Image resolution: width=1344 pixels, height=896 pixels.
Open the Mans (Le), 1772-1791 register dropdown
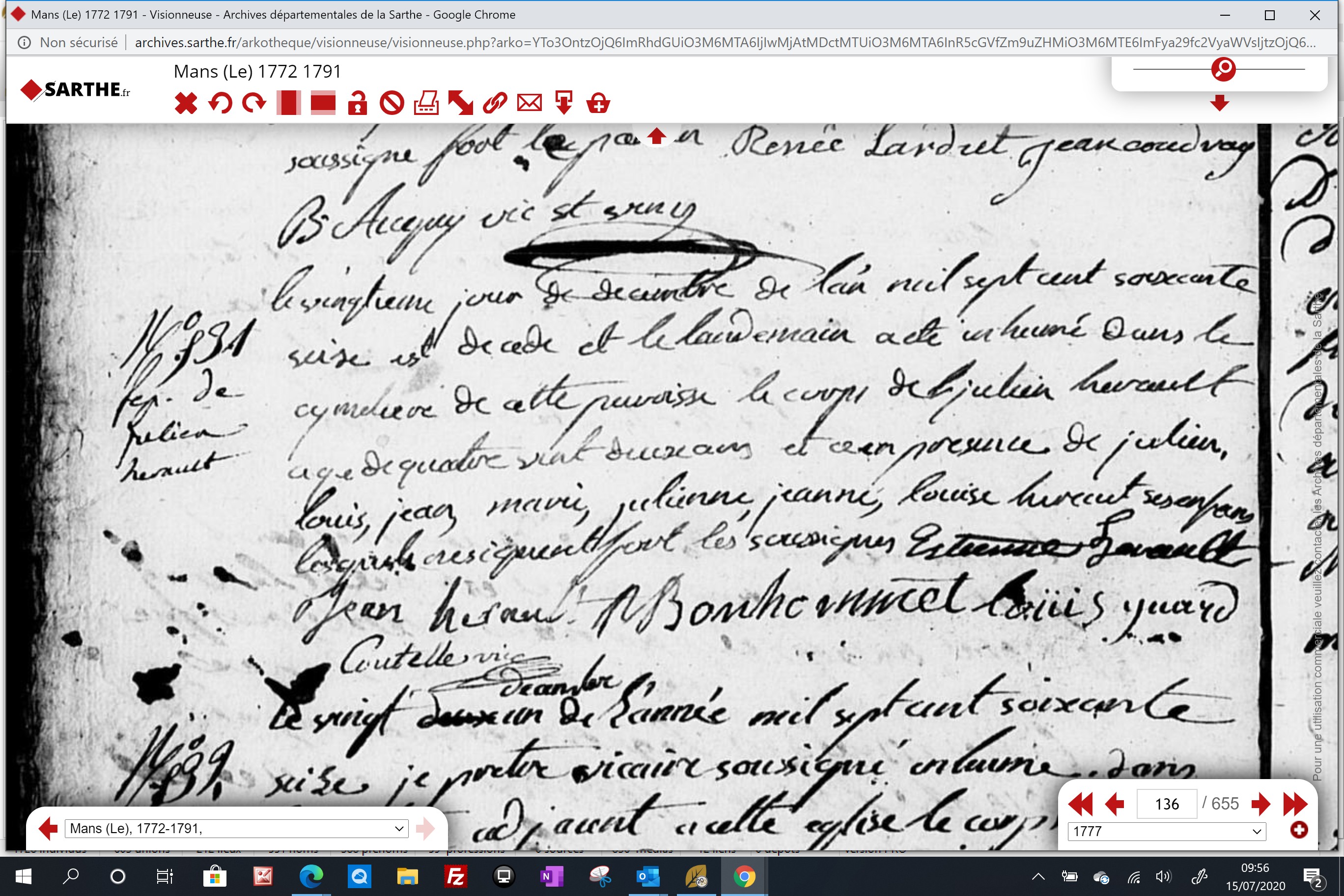pos(237,829)
